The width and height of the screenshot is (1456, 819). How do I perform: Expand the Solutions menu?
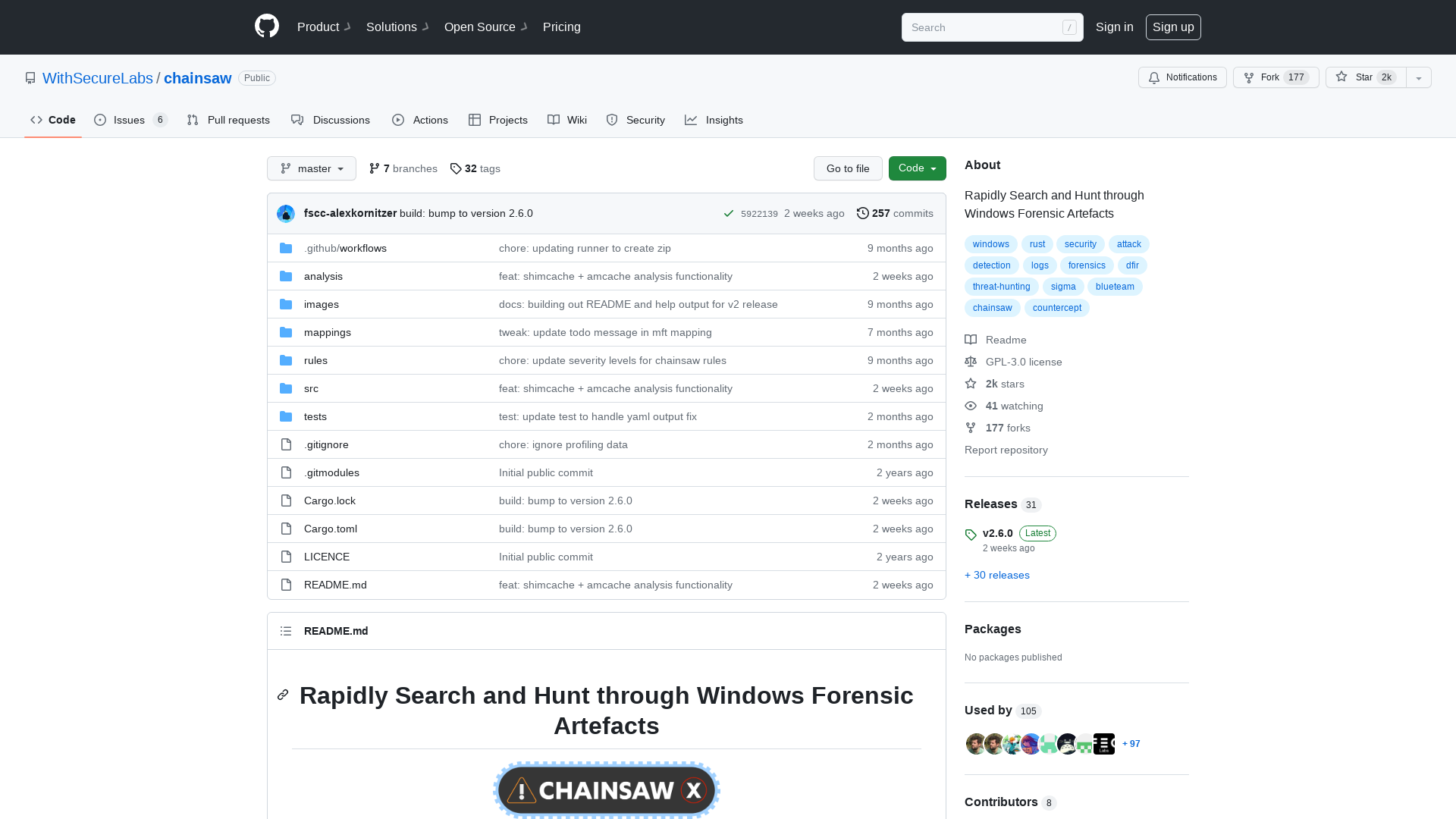(x=397, y=27)
